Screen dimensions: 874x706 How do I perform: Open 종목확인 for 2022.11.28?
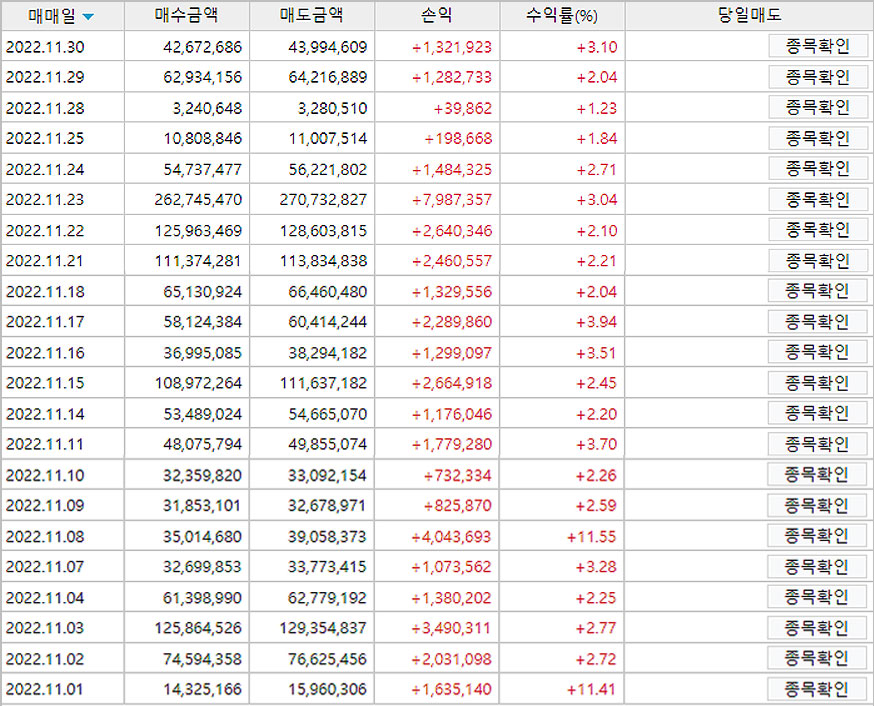click(818, 108)
